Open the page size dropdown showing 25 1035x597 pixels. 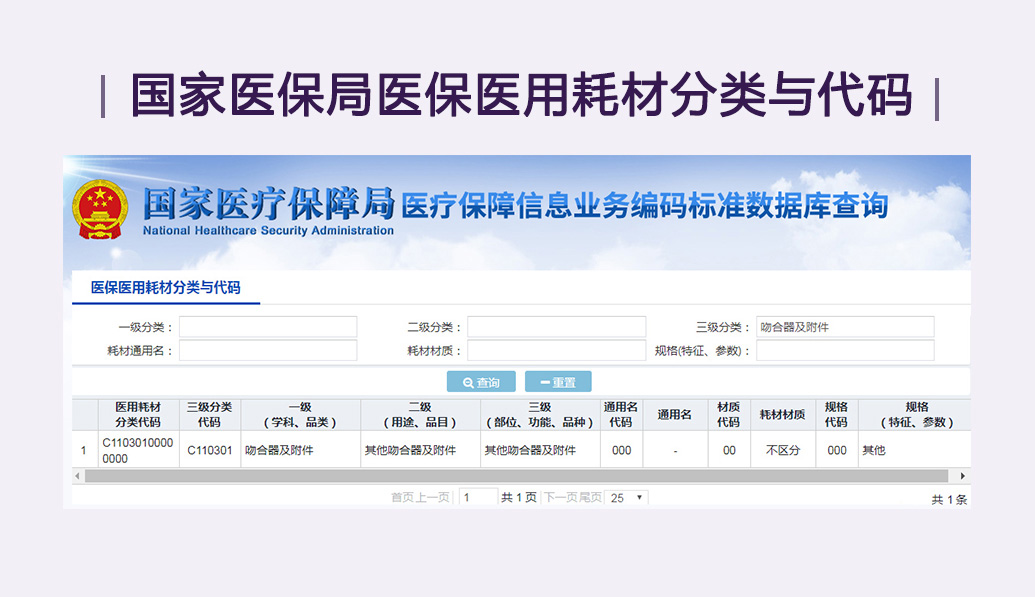(627, 497)
